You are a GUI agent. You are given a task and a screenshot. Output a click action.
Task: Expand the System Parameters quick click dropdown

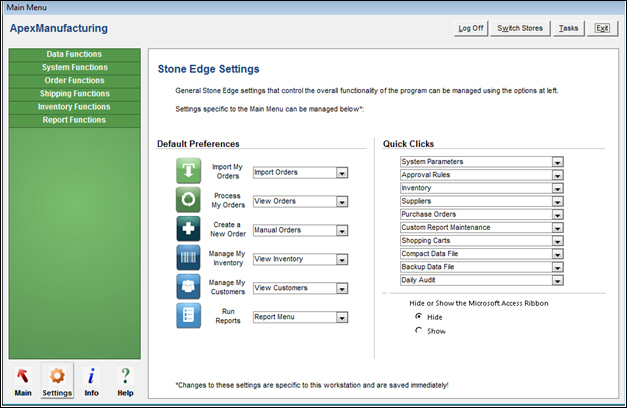coord(557,162)
